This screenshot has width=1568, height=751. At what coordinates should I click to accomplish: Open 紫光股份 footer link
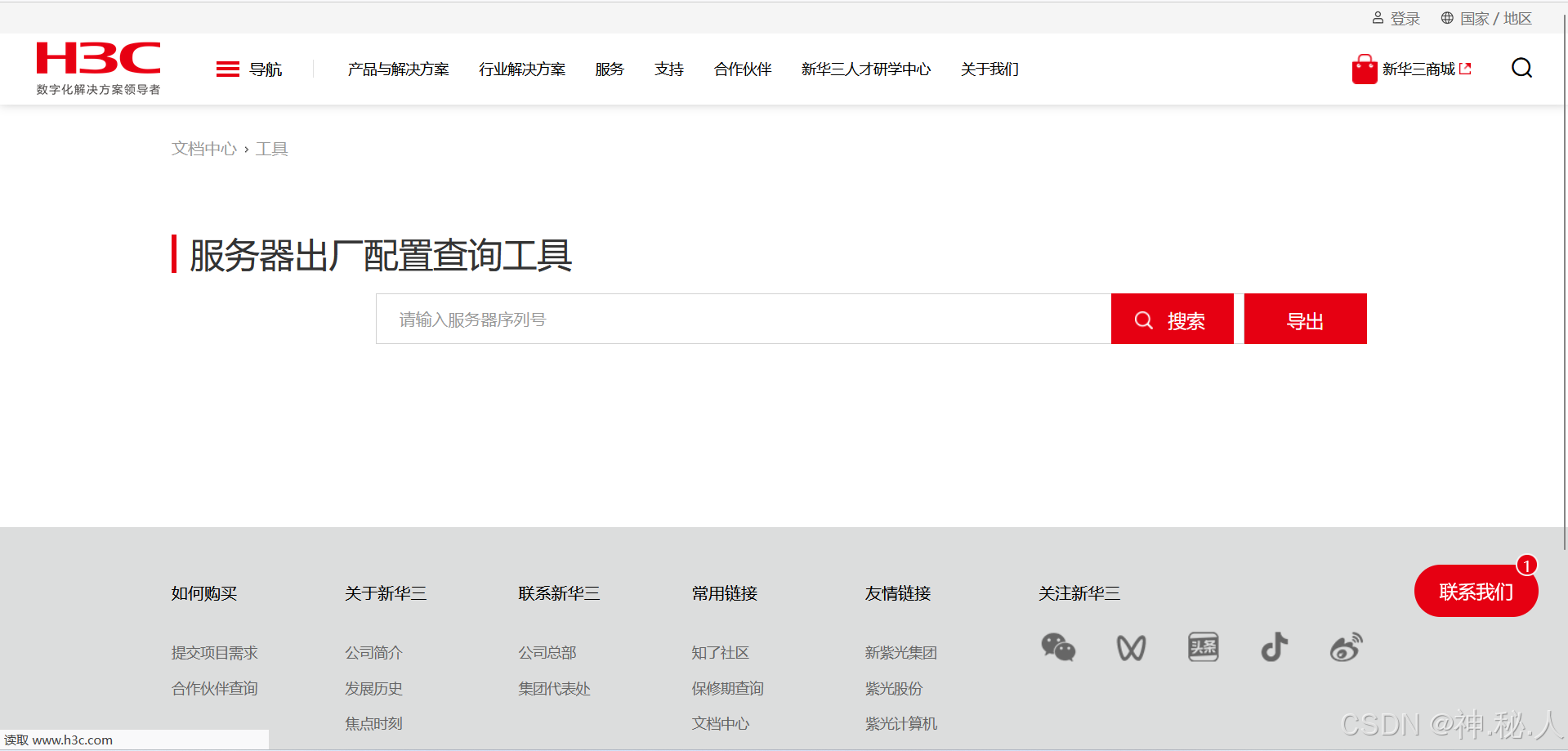point(894,689)
